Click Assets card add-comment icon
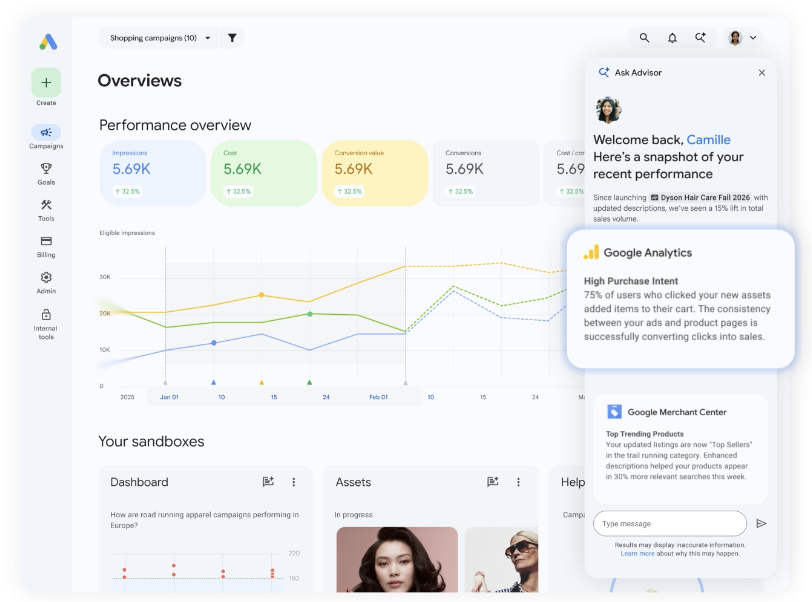Viewport: 812px width, 602px height. tap(492, 482)
